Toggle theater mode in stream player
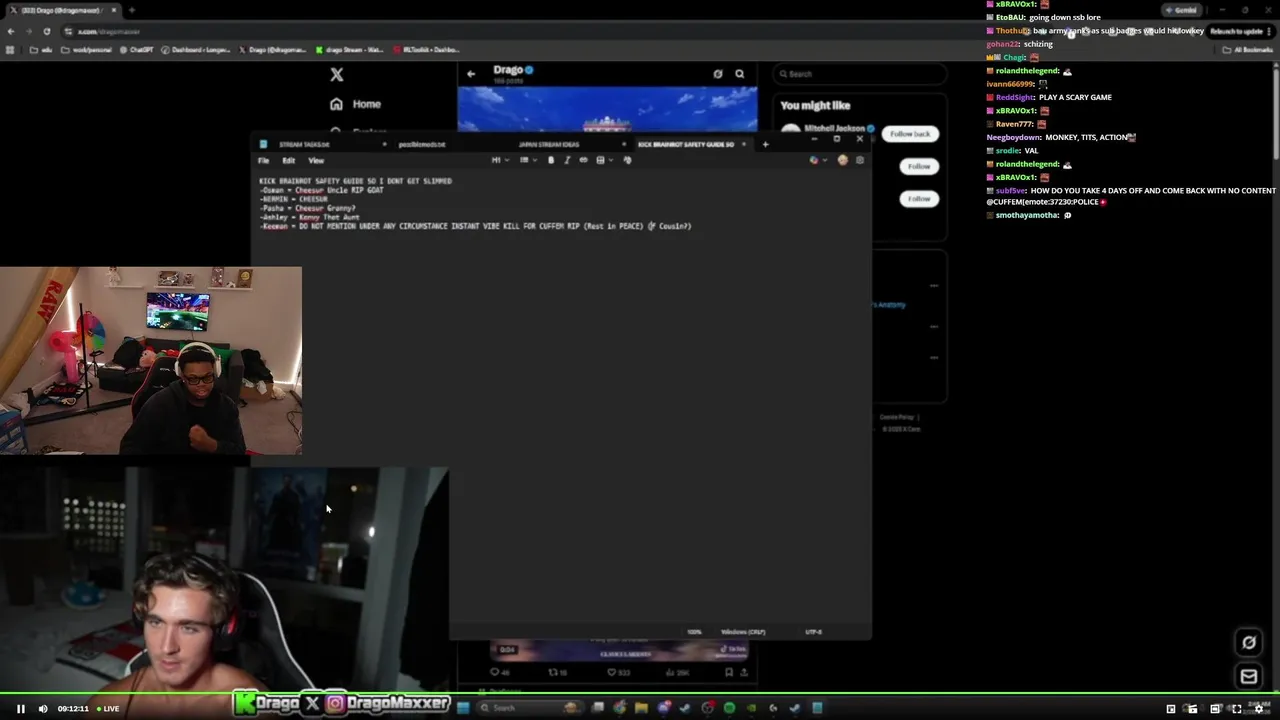 coord(1215,709)
